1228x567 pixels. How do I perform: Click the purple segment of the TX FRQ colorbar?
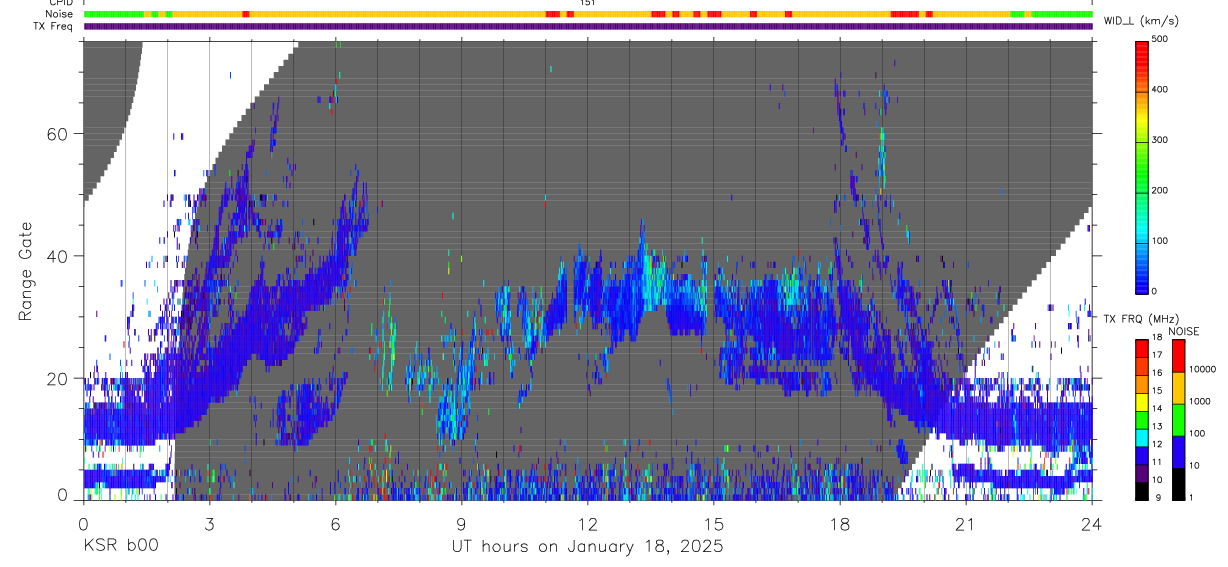1141,473
